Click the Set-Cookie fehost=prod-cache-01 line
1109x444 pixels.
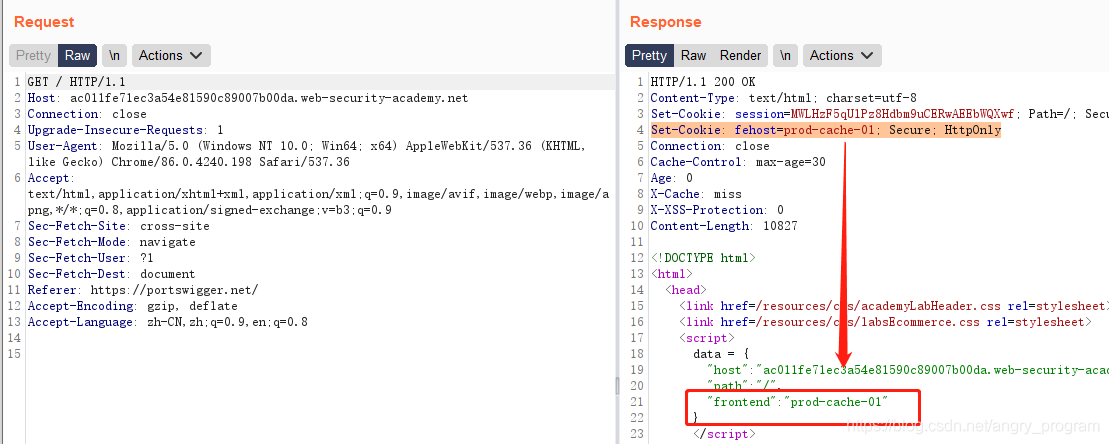click(825, 130)
